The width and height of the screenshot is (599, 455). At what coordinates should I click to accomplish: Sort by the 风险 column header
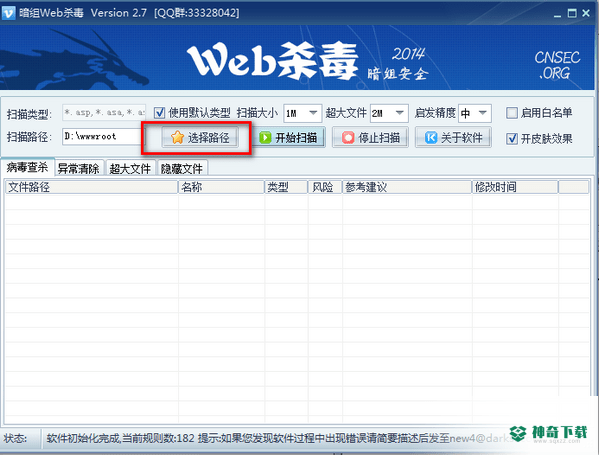click(x=325, y=187)
